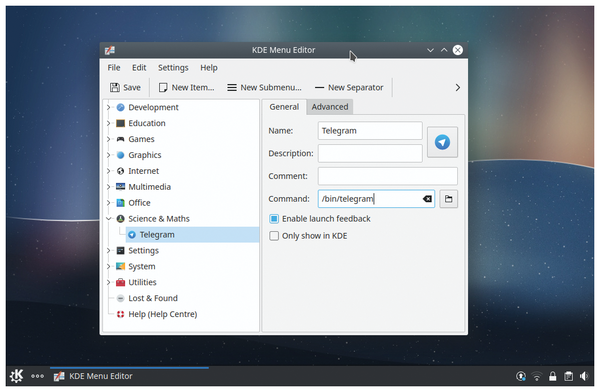This screenshot has width=600, height=392.
Task: Expand the Graphics category
Action: 109,155
